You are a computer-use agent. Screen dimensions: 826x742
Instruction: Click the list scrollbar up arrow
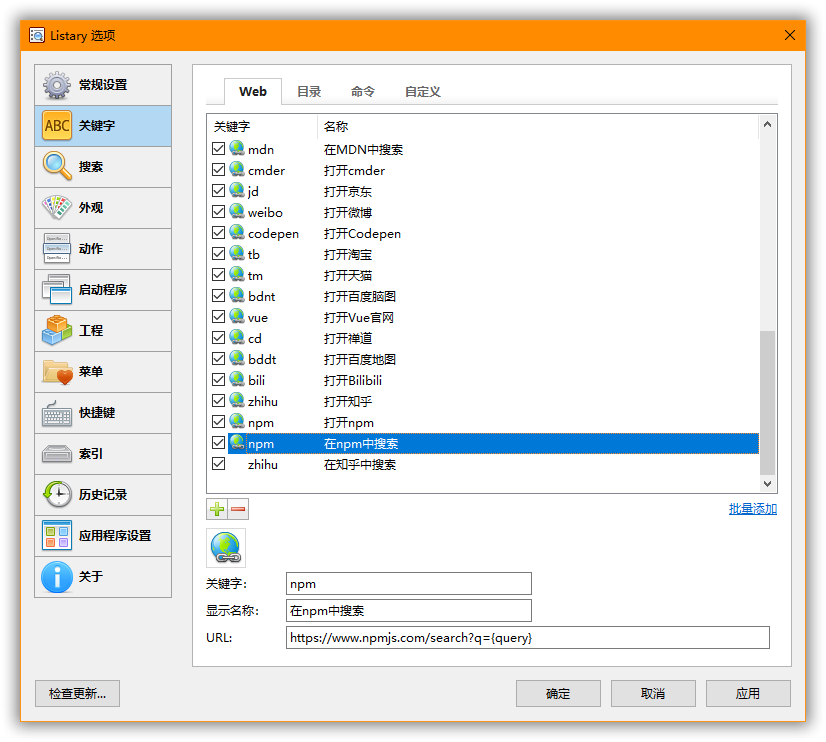768,124
